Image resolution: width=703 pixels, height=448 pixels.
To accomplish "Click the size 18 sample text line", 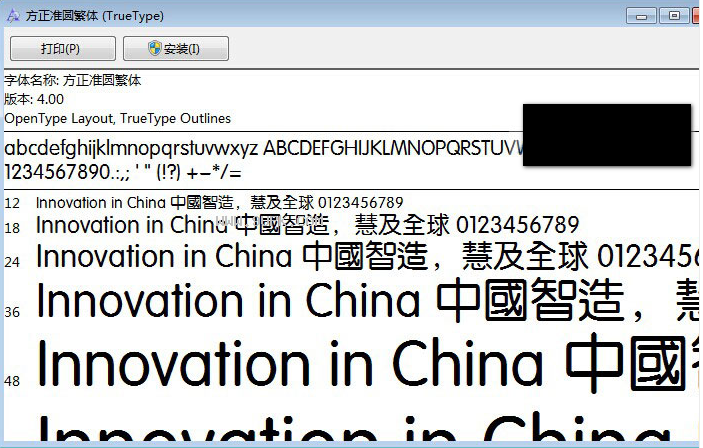I will [308, 225].
